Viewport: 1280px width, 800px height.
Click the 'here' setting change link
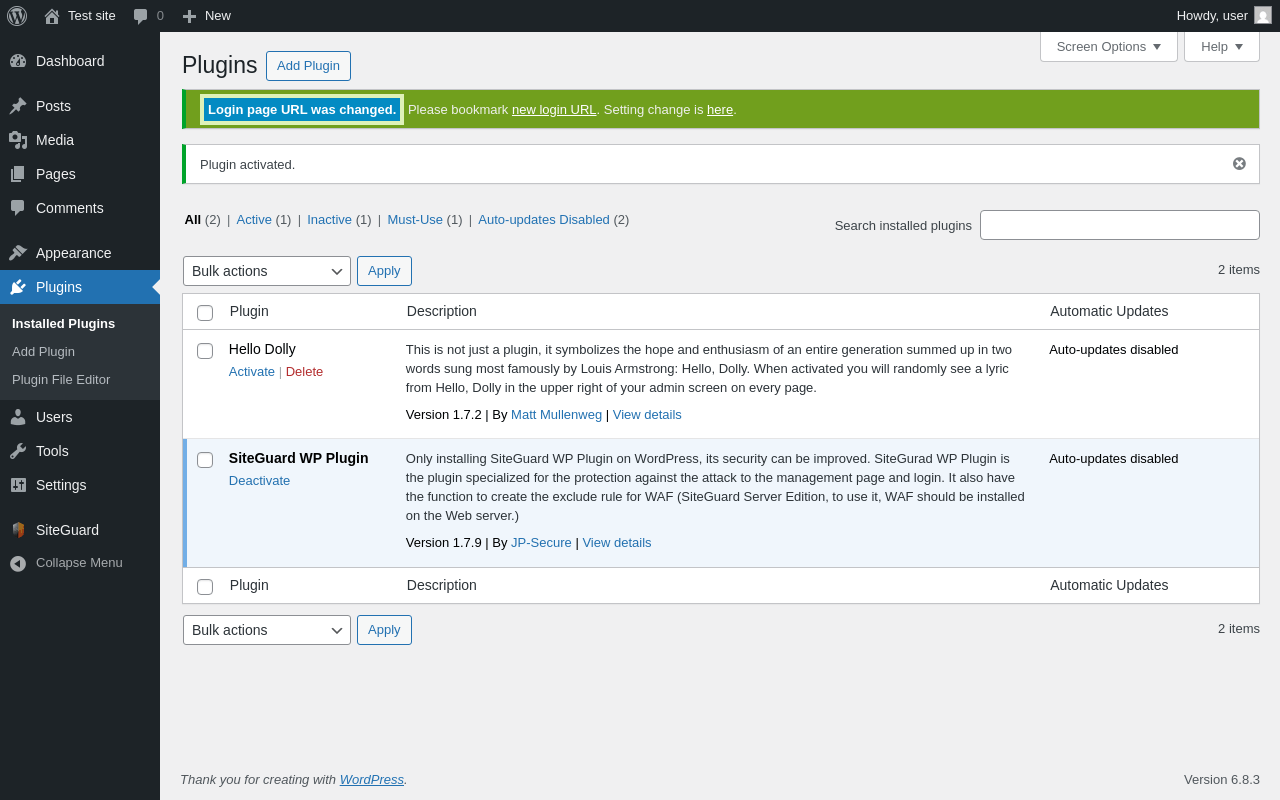720,110
